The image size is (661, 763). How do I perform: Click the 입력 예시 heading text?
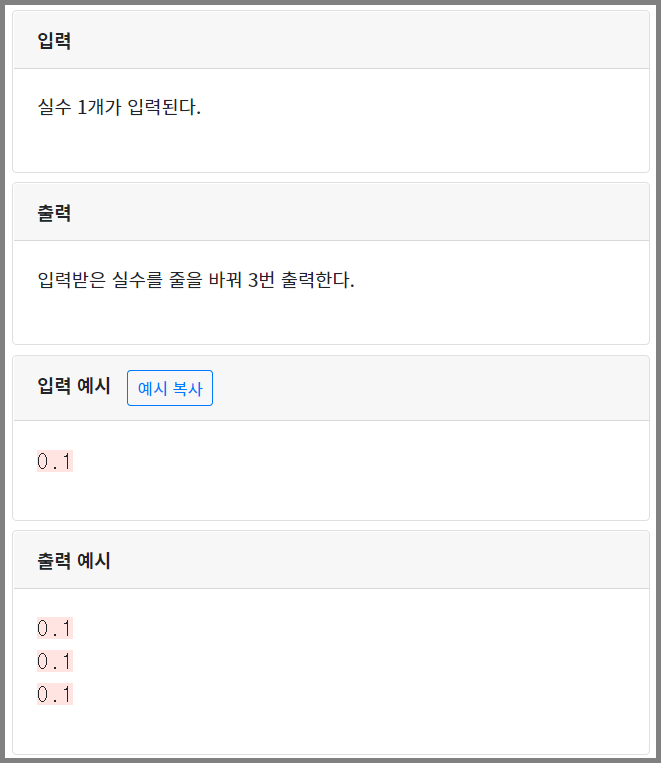tap(74, 385)
